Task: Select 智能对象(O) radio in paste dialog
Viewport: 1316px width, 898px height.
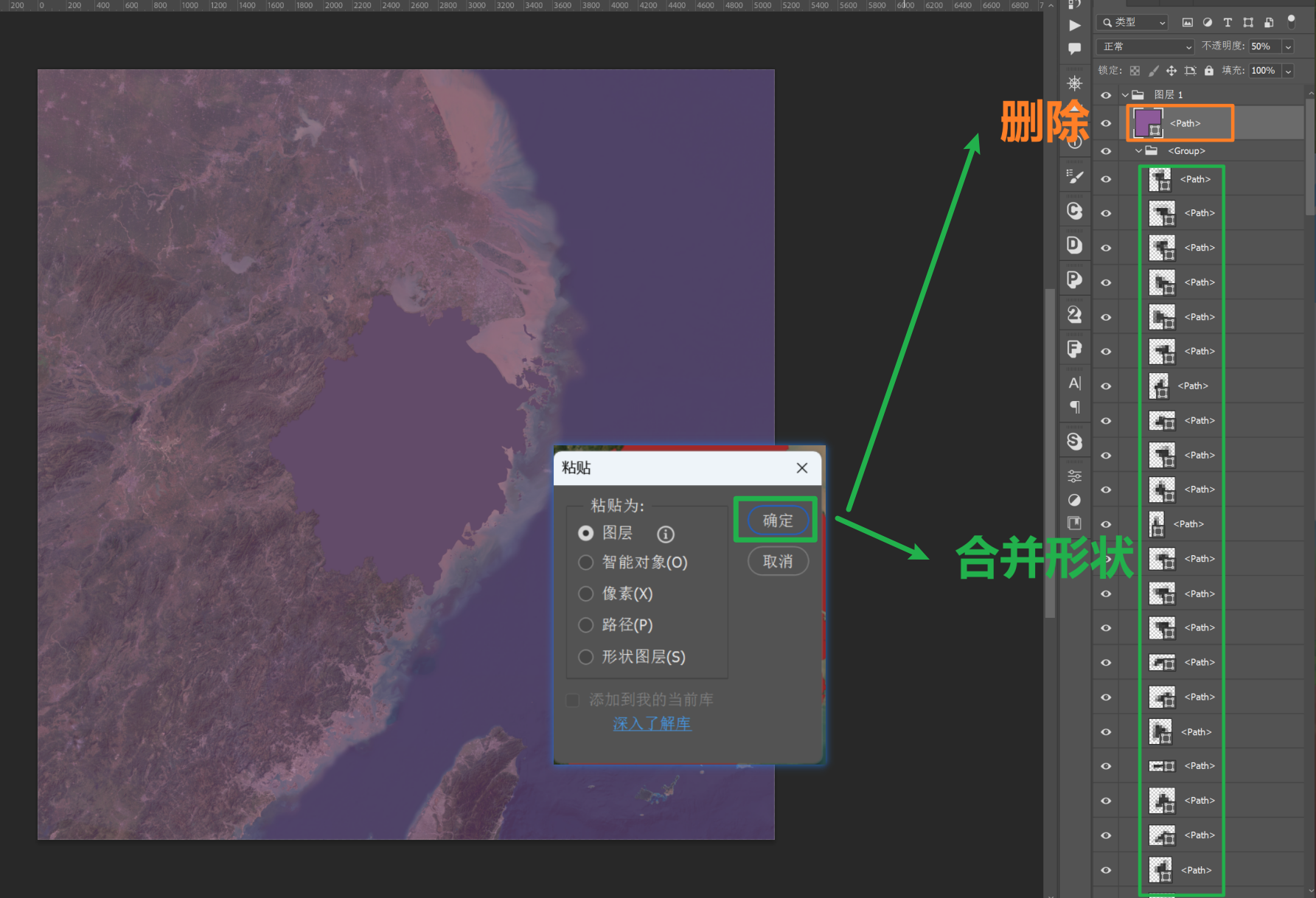Action: tap(586, 563)
